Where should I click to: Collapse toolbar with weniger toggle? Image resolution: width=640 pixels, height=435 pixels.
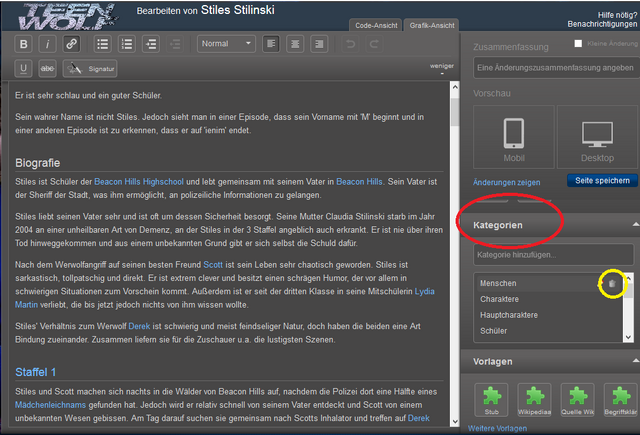[x=442, y=67]
